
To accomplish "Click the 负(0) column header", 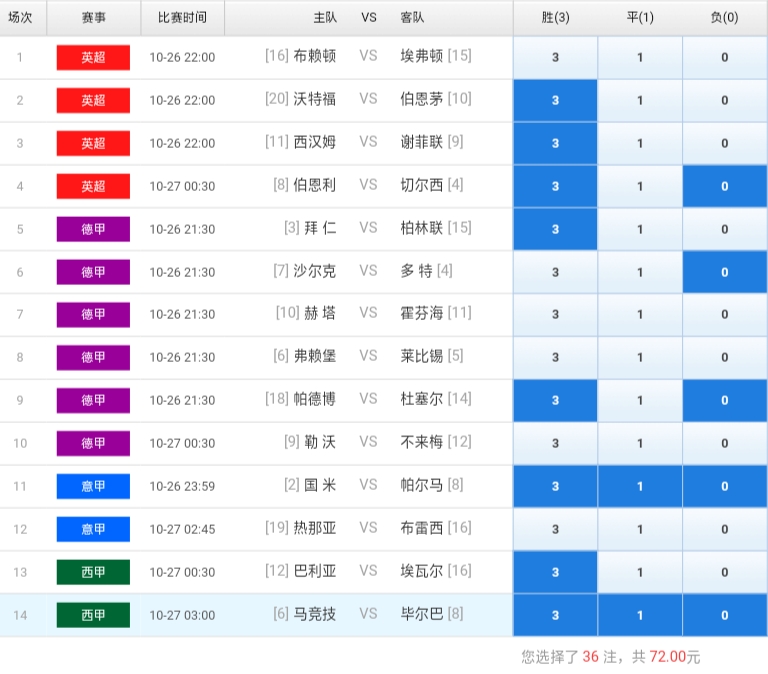I will coord(725,18).
